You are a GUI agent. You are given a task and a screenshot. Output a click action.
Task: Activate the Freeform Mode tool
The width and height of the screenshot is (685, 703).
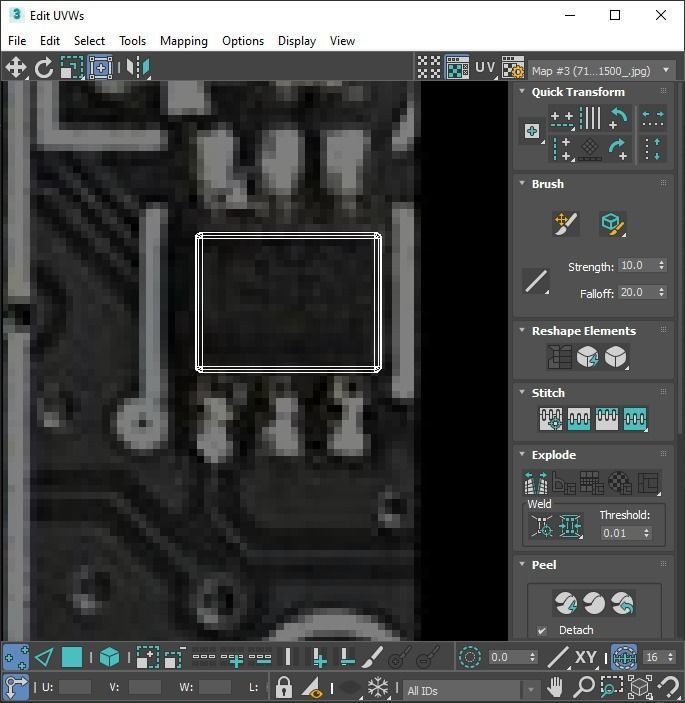click(x=100, y=68)
